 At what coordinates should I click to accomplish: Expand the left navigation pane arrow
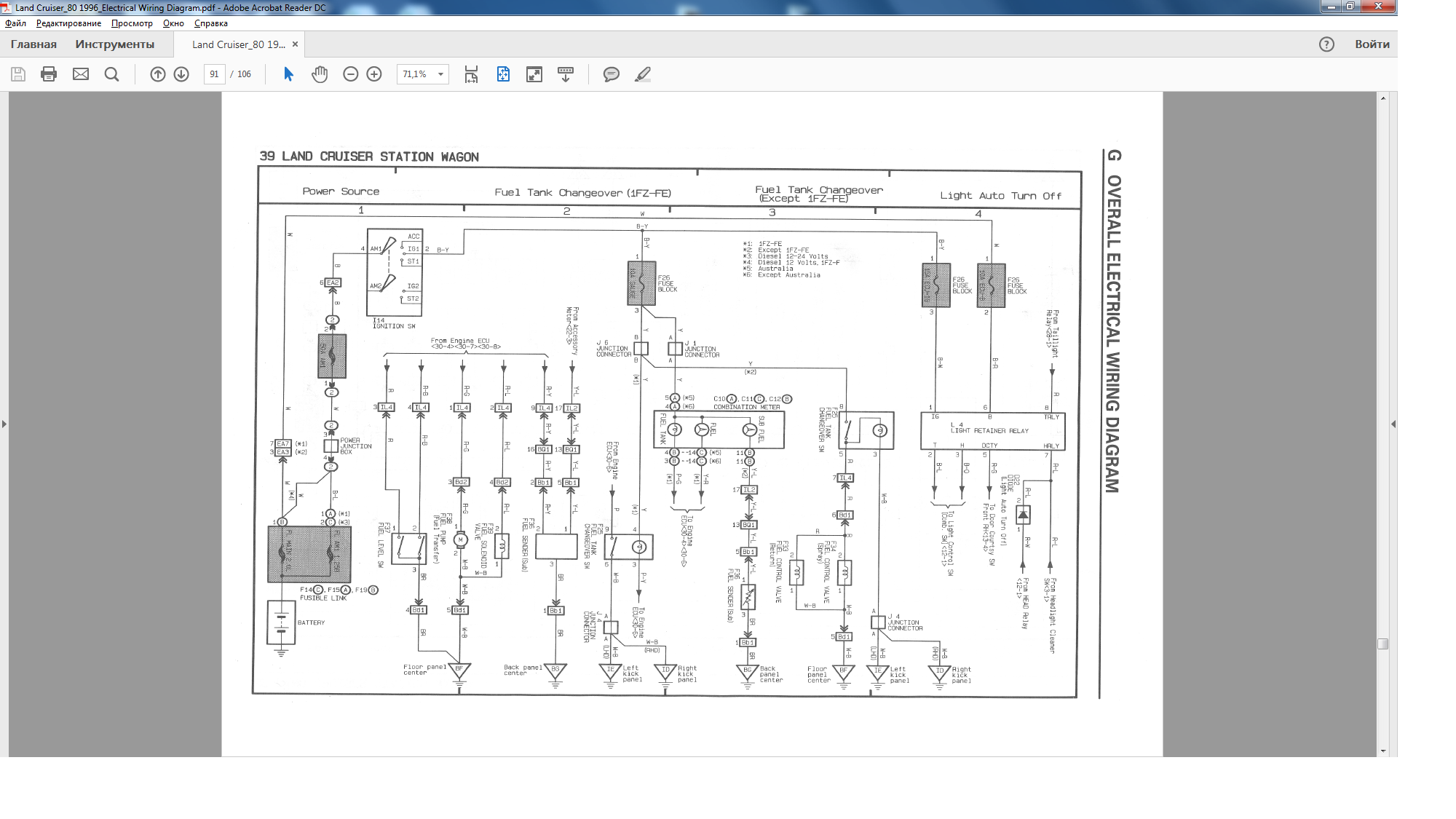point(4,424)
